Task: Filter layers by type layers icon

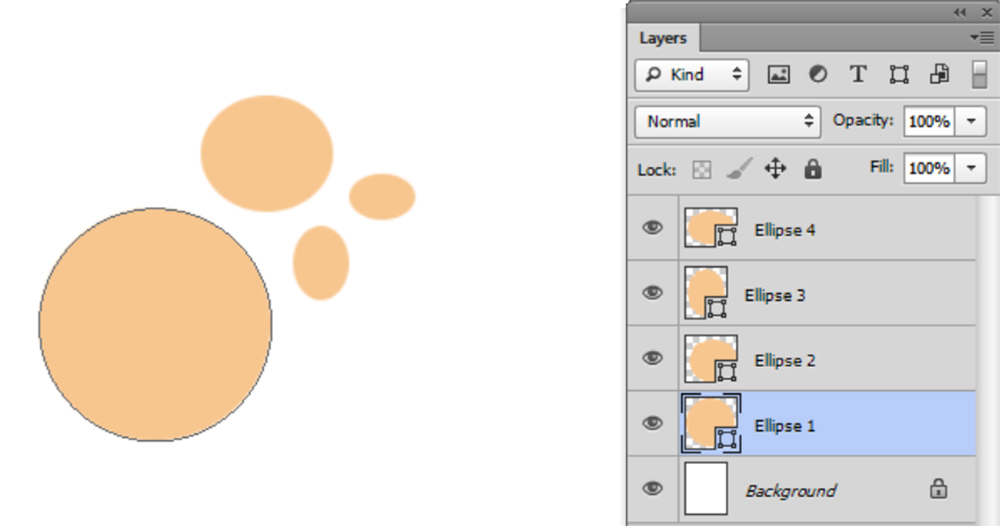Action: click(858, 75)
